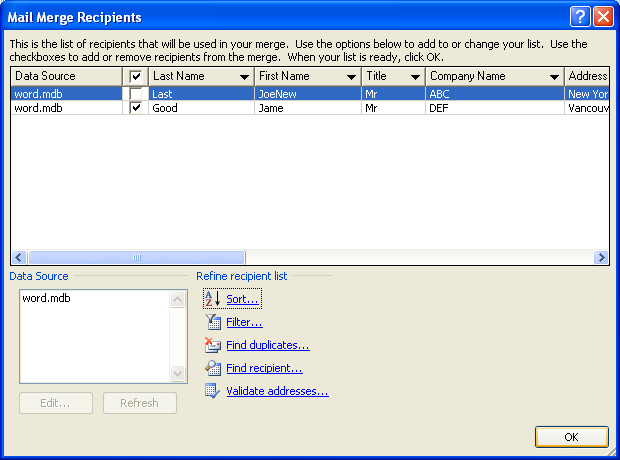This screenshot has height=460, width=620.
Task: Select word.mdb in the Data Source listbox
Action: 46,298
